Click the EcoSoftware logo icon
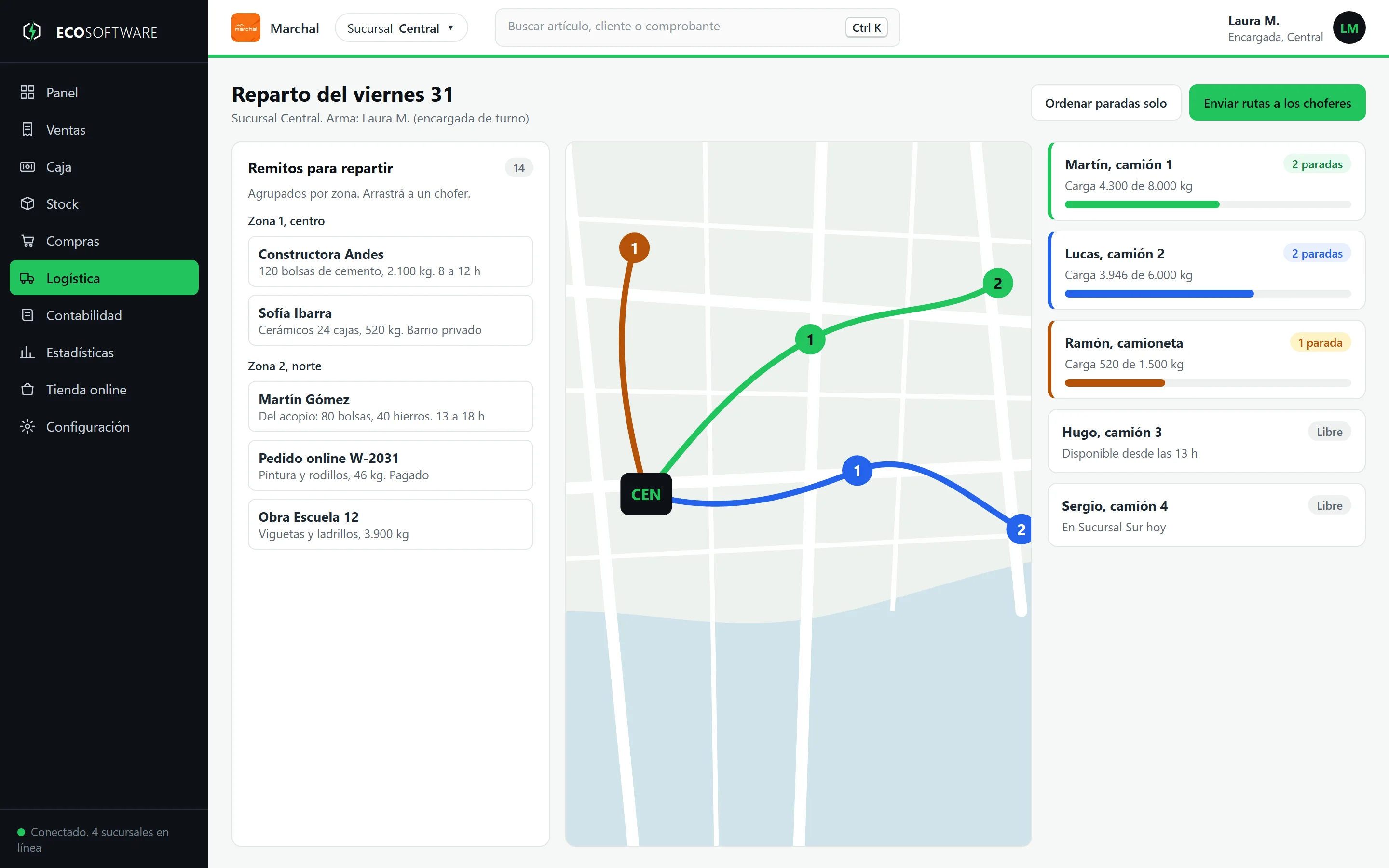The width and height of the screenshot is (1389, 868). click(x=32, y=31)
